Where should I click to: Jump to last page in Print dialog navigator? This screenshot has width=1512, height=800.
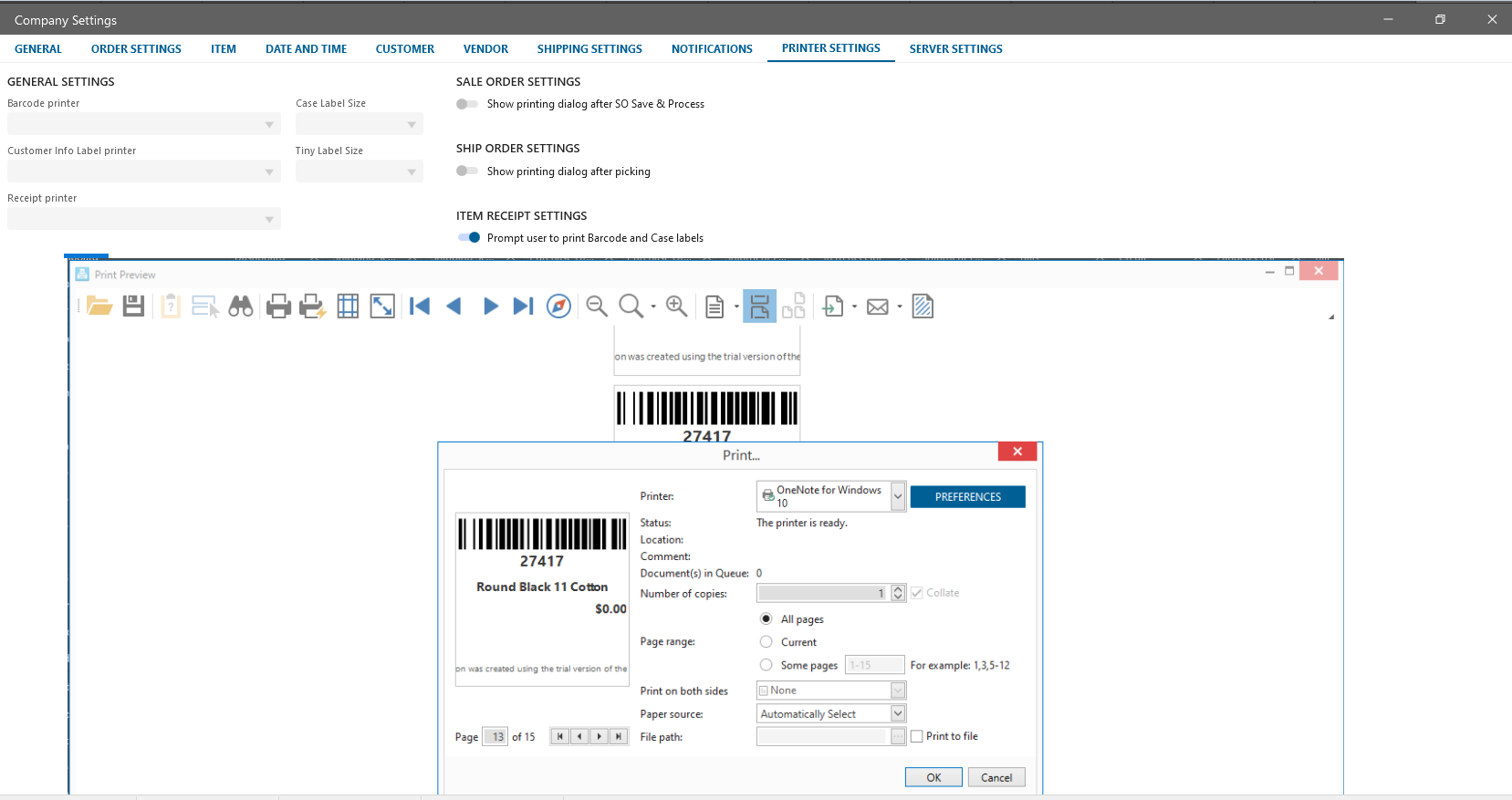(619, 736)
